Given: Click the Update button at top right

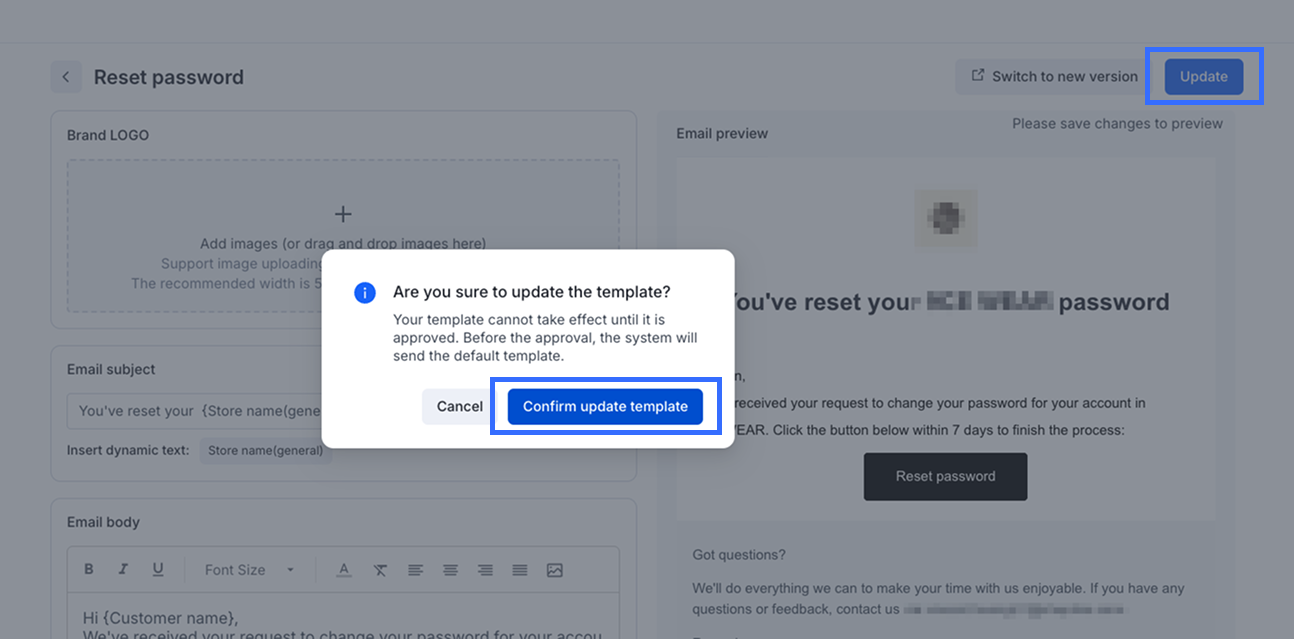Looking at the screenshot, I should pyautogui.click(x=1203, y=77).
